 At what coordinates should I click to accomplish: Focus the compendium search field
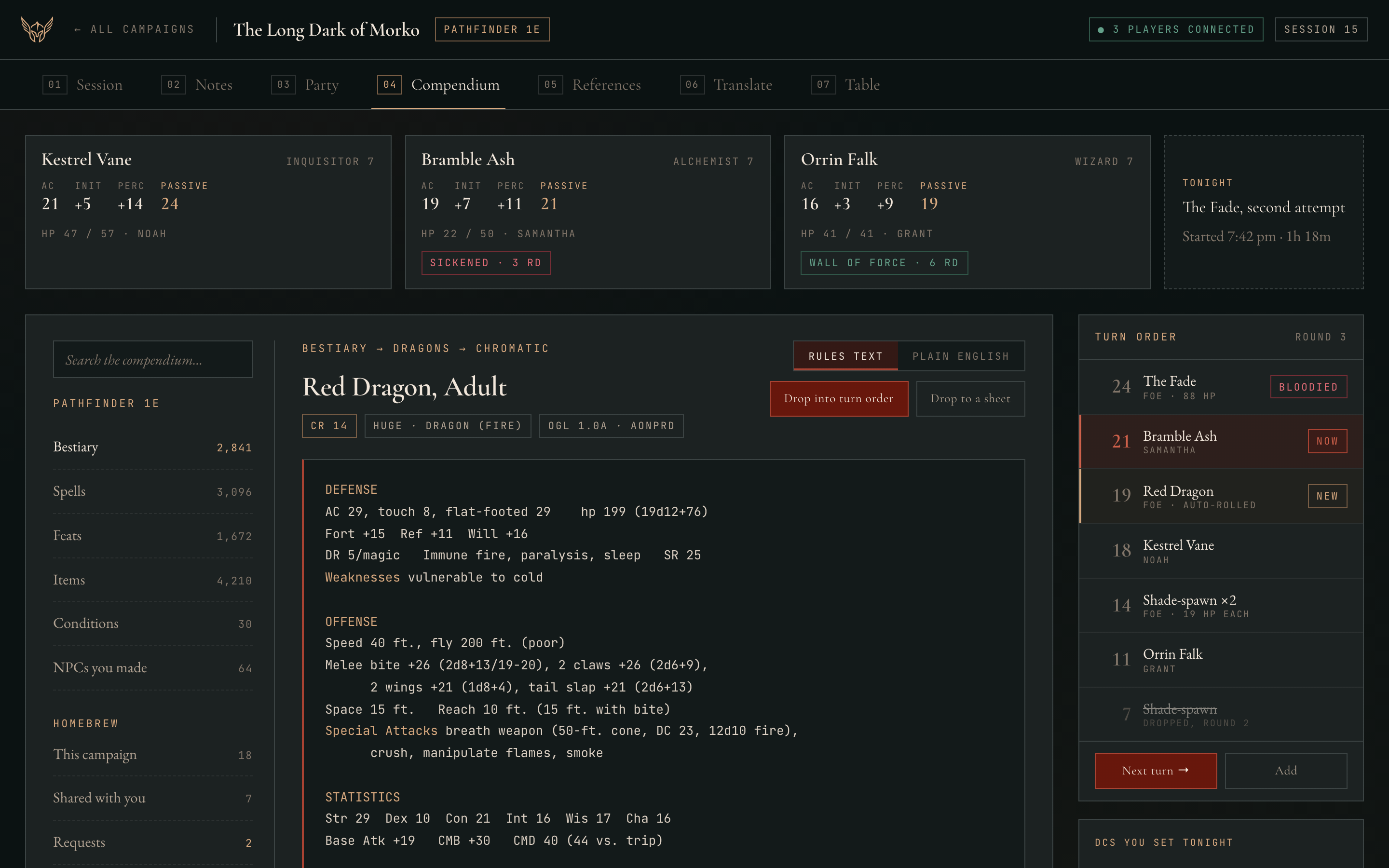coord(153,359)
